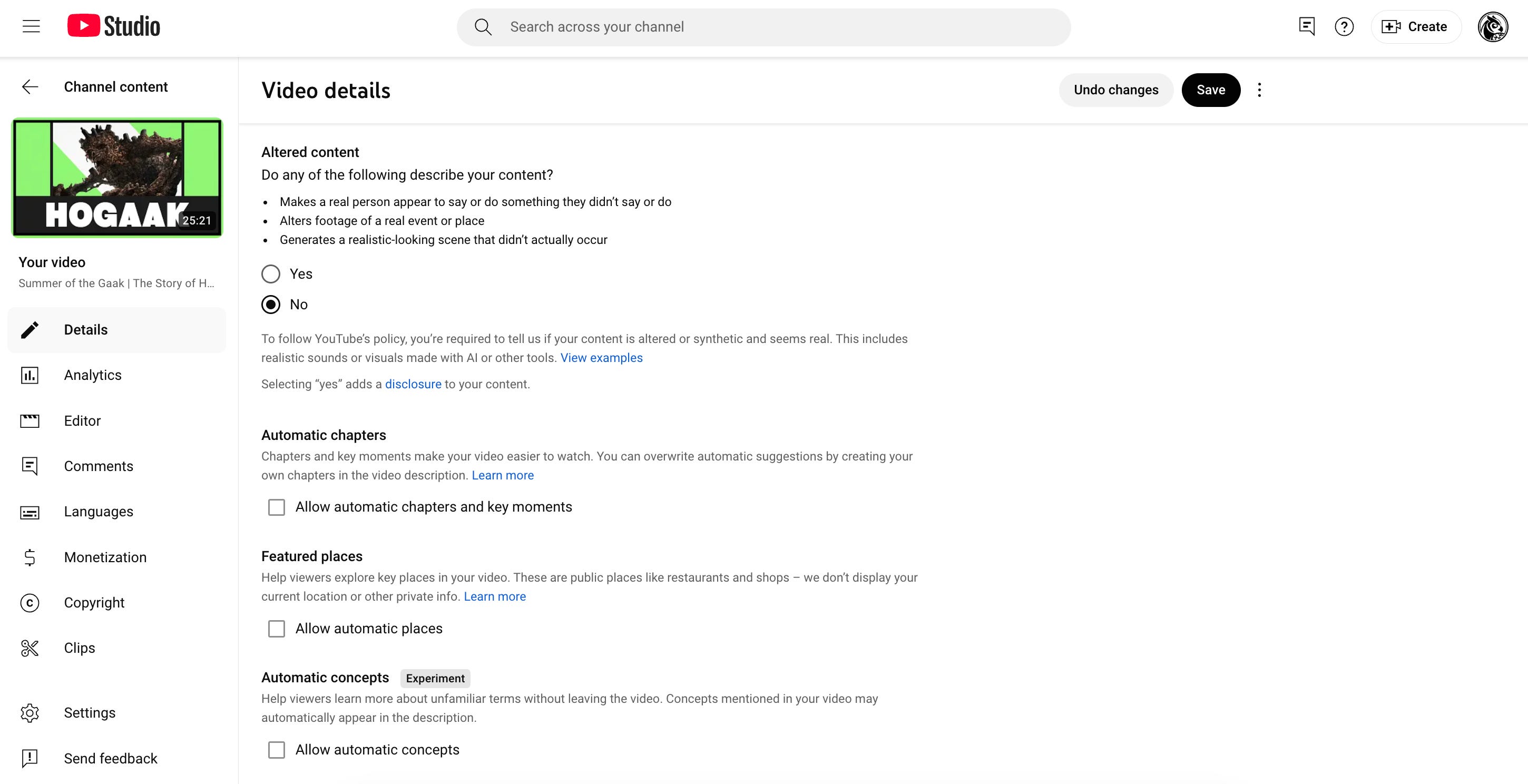
Task: Open the Clips menu item
Action: [x=117, y=648]
